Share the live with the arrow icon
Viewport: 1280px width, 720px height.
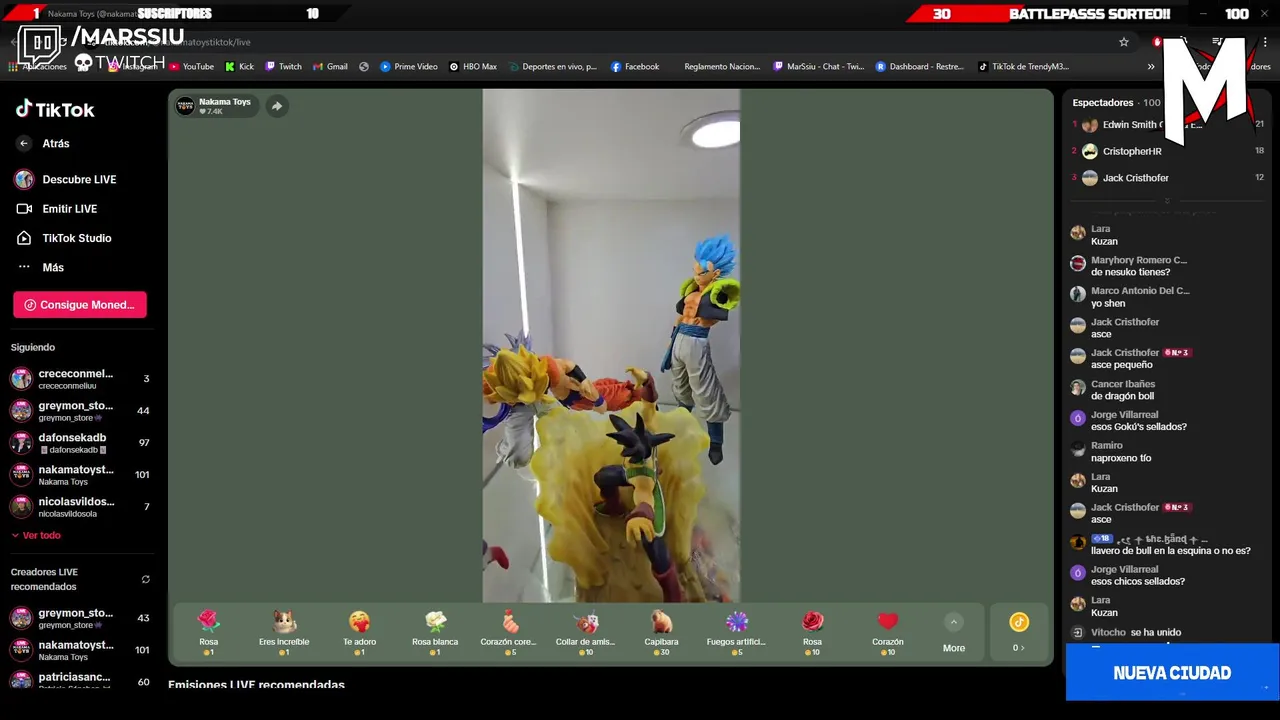(x=277, y=106)
